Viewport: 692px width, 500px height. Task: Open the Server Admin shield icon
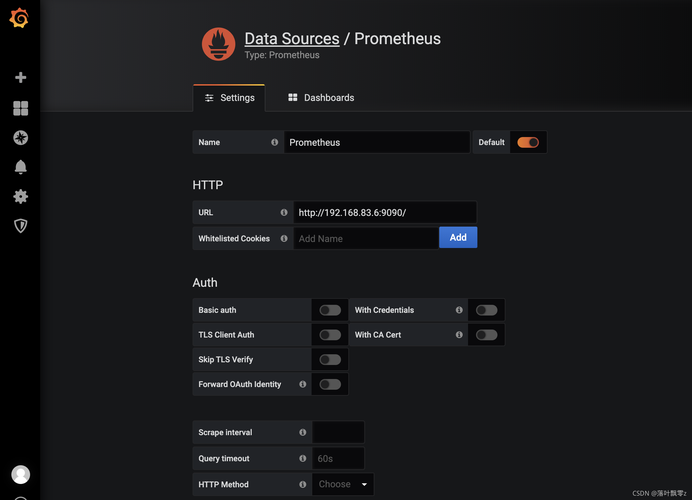20,226
